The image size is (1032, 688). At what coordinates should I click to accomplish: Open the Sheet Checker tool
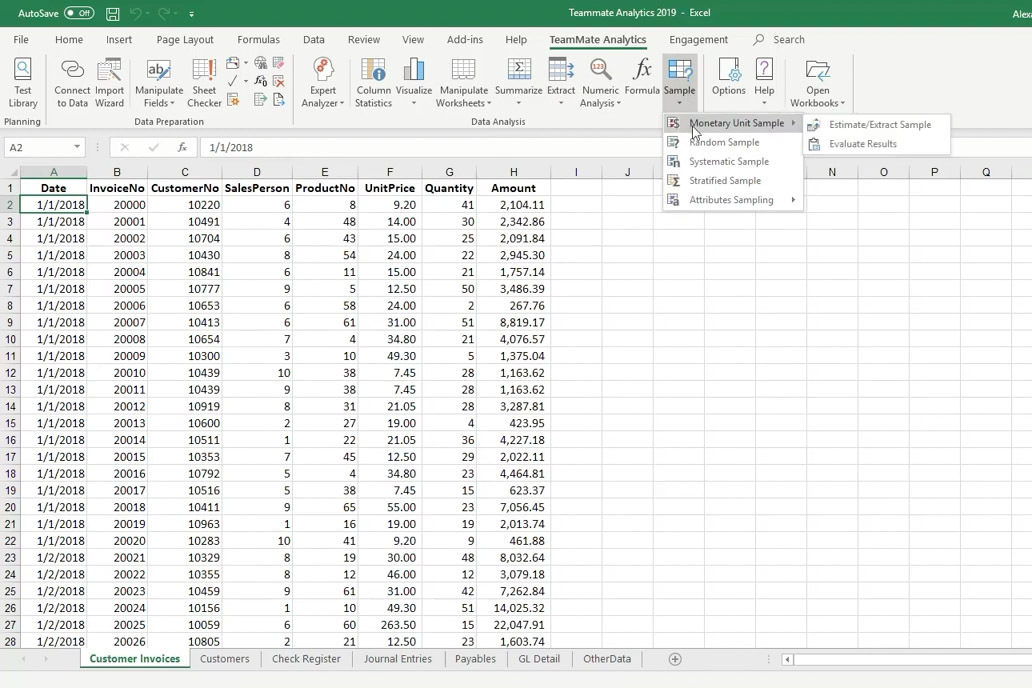click(x=204, y=82)
